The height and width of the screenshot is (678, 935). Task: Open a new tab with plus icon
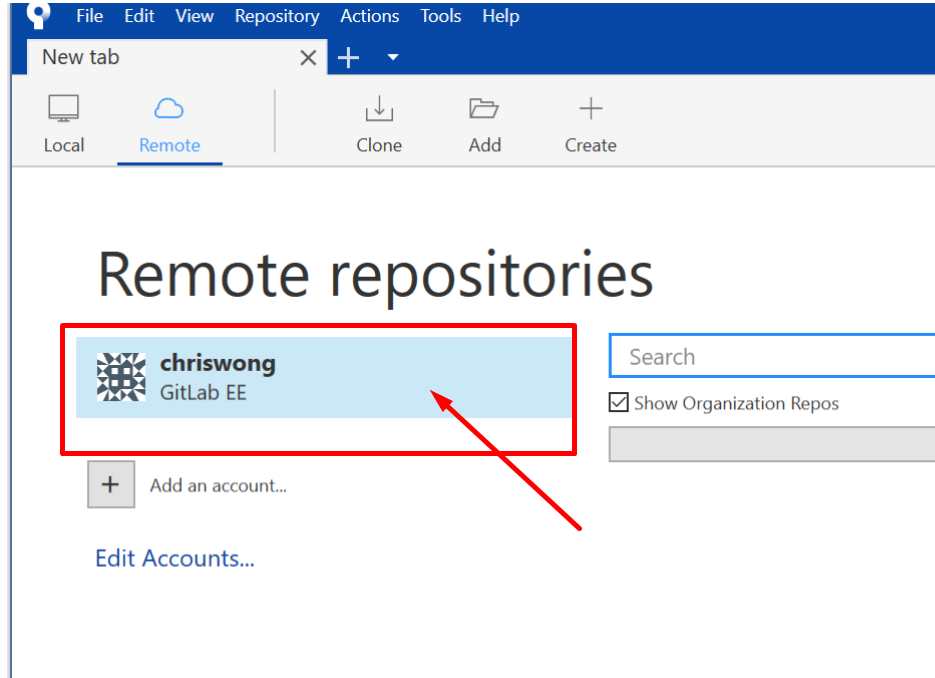coord(348,58)
